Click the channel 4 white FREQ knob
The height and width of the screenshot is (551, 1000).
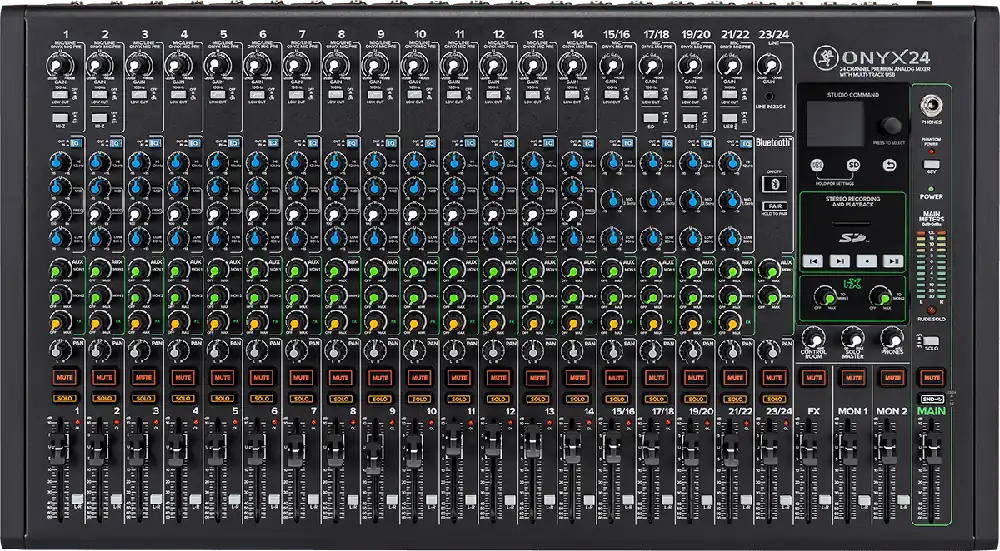click(x=177, y=213)
